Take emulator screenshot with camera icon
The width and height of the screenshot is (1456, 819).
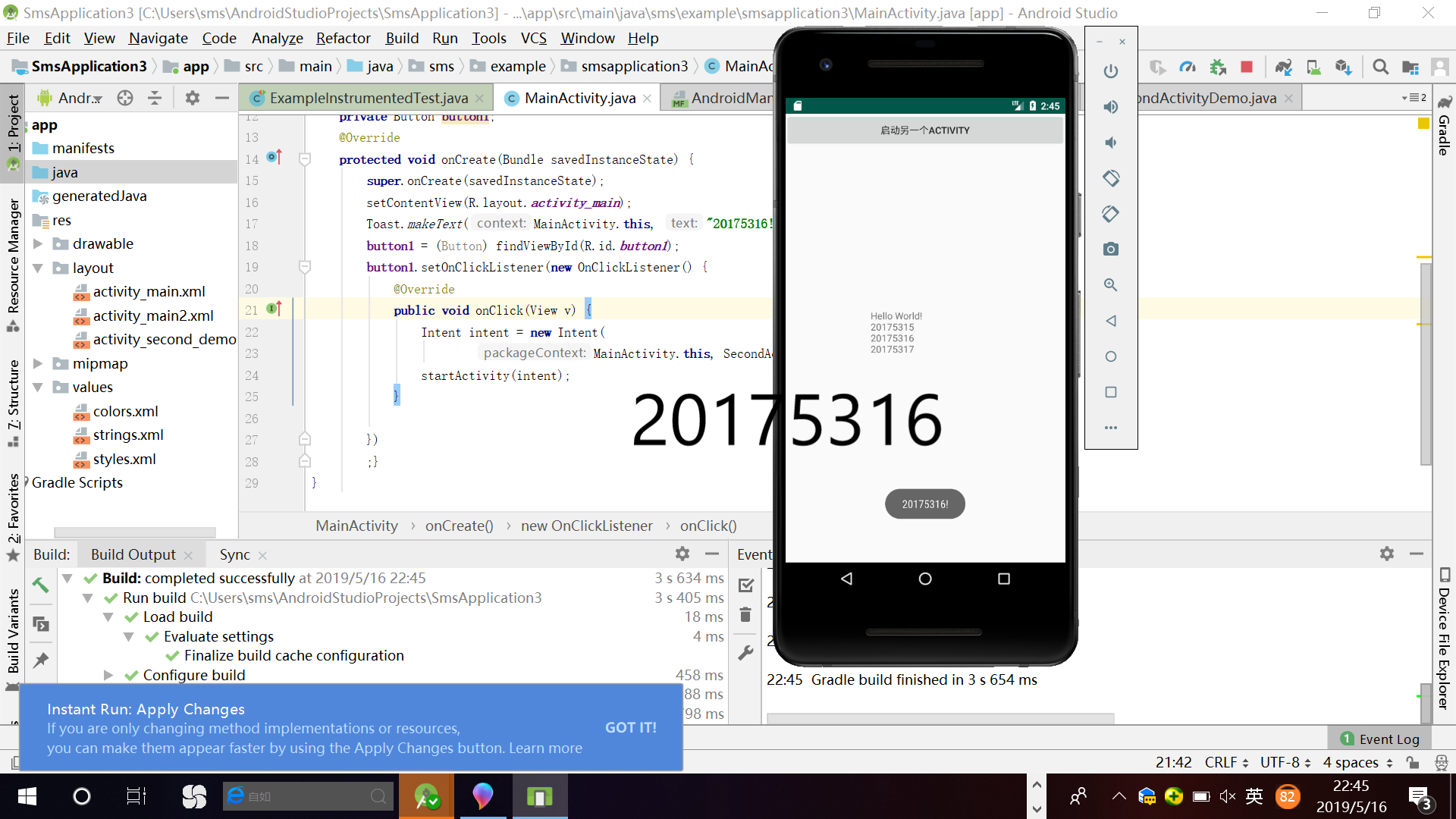point(1110,249)
